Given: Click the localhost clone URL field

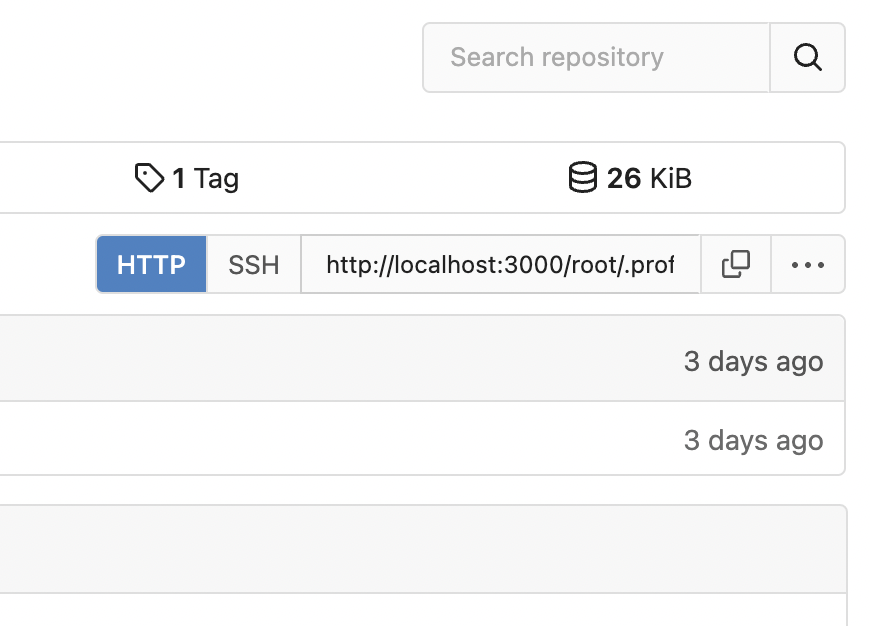Looking at the screenshot, I should (500, 264).
